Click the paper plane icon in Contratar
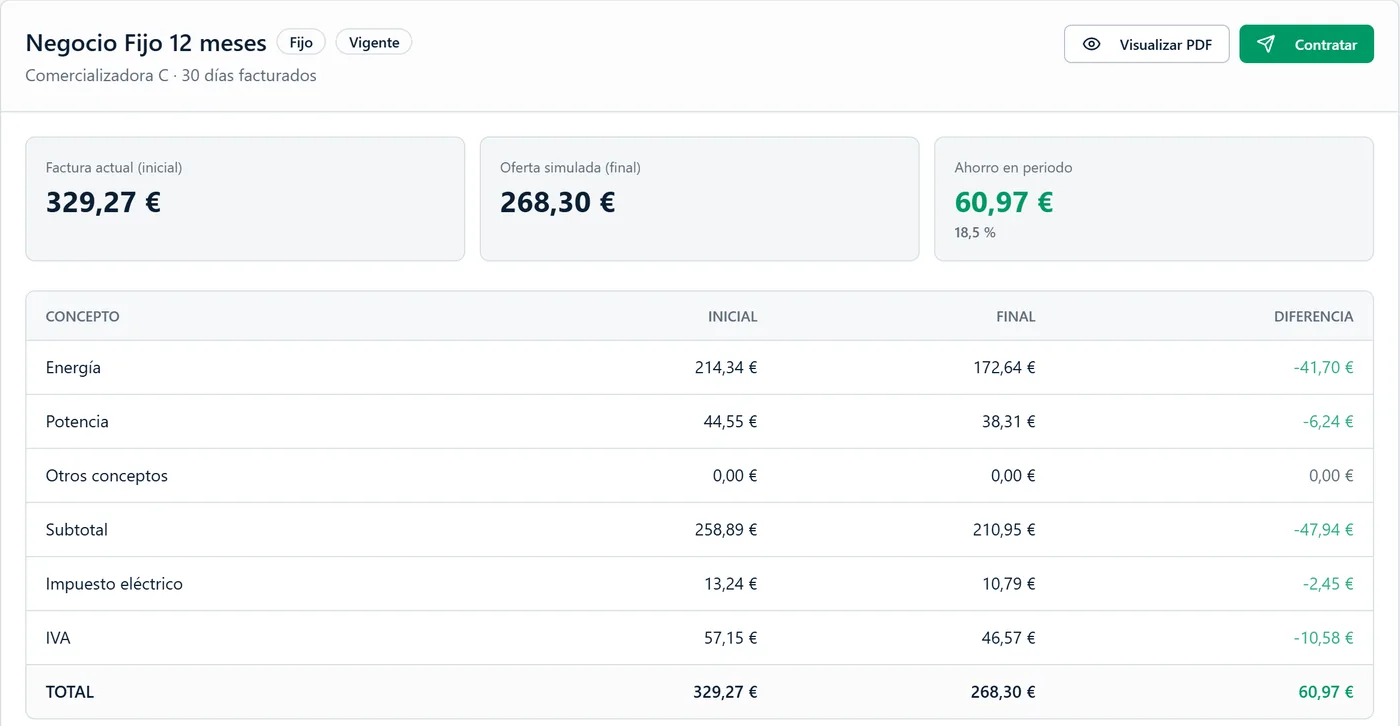This screenshot has height=726, width=1400. (1266, 44)
